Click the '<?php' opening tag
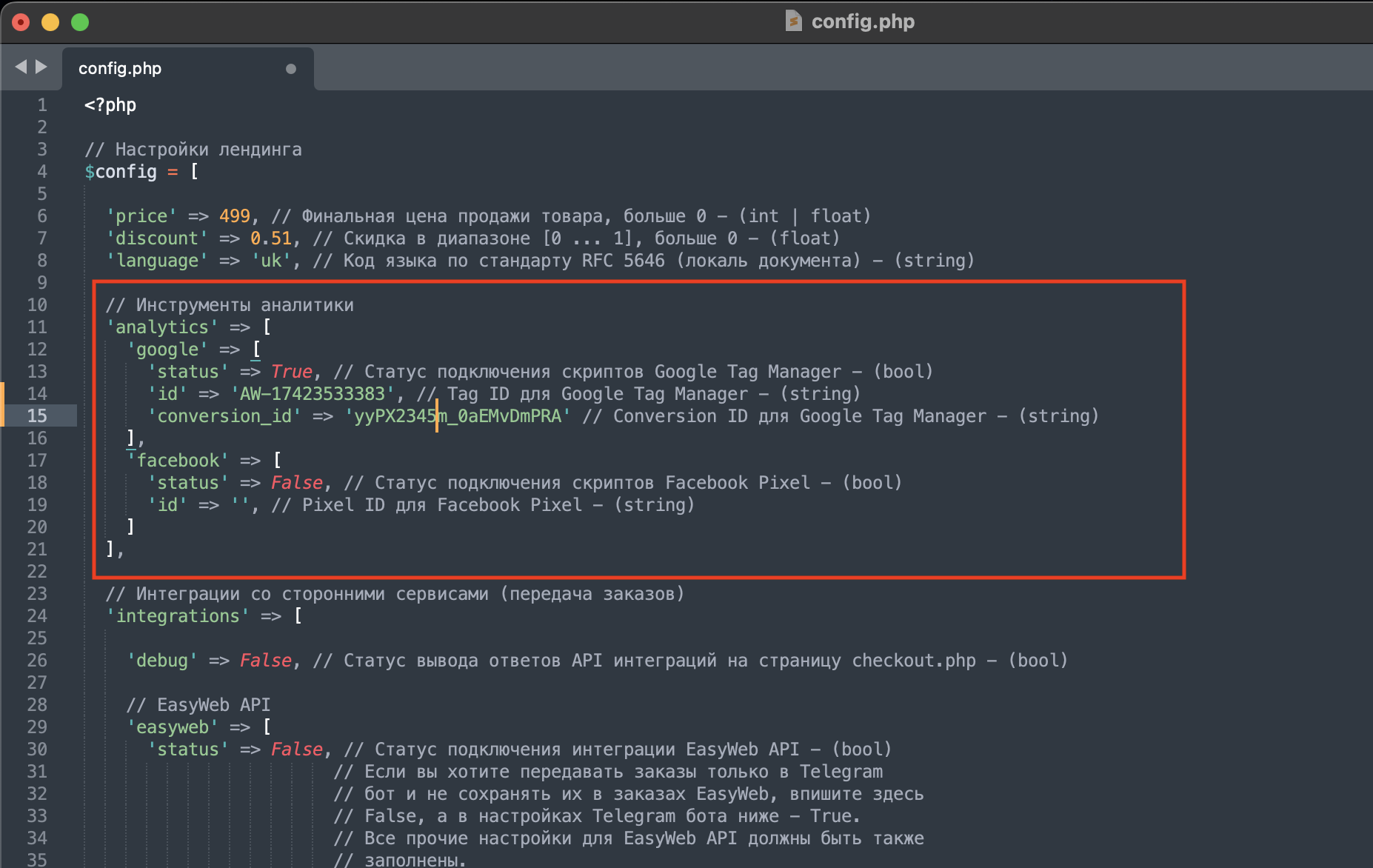This screenshot has width=1373, height=868. coord(110,105)
